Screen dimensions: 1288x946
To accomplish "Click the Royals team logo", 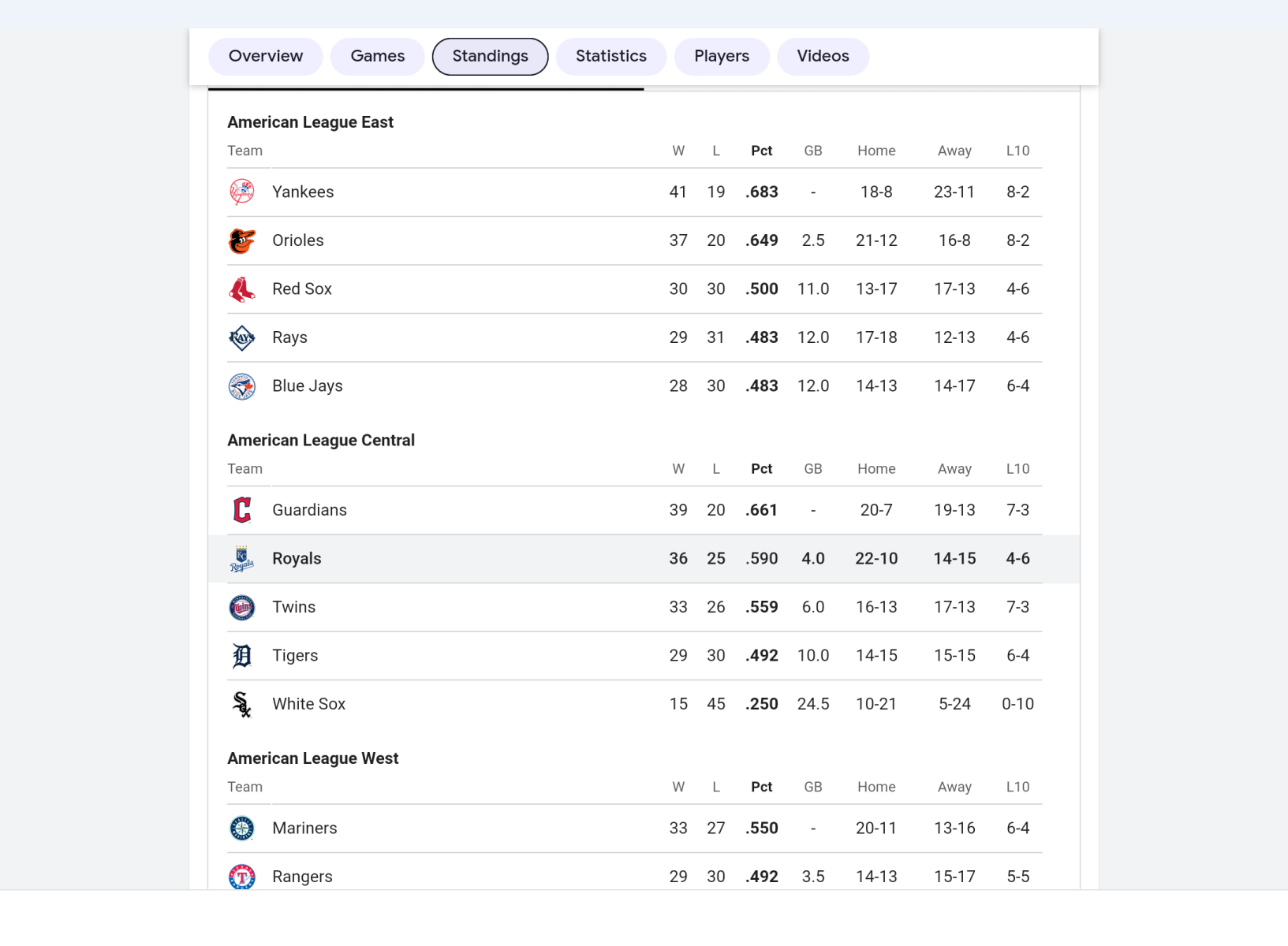I will tap(242, 559).
